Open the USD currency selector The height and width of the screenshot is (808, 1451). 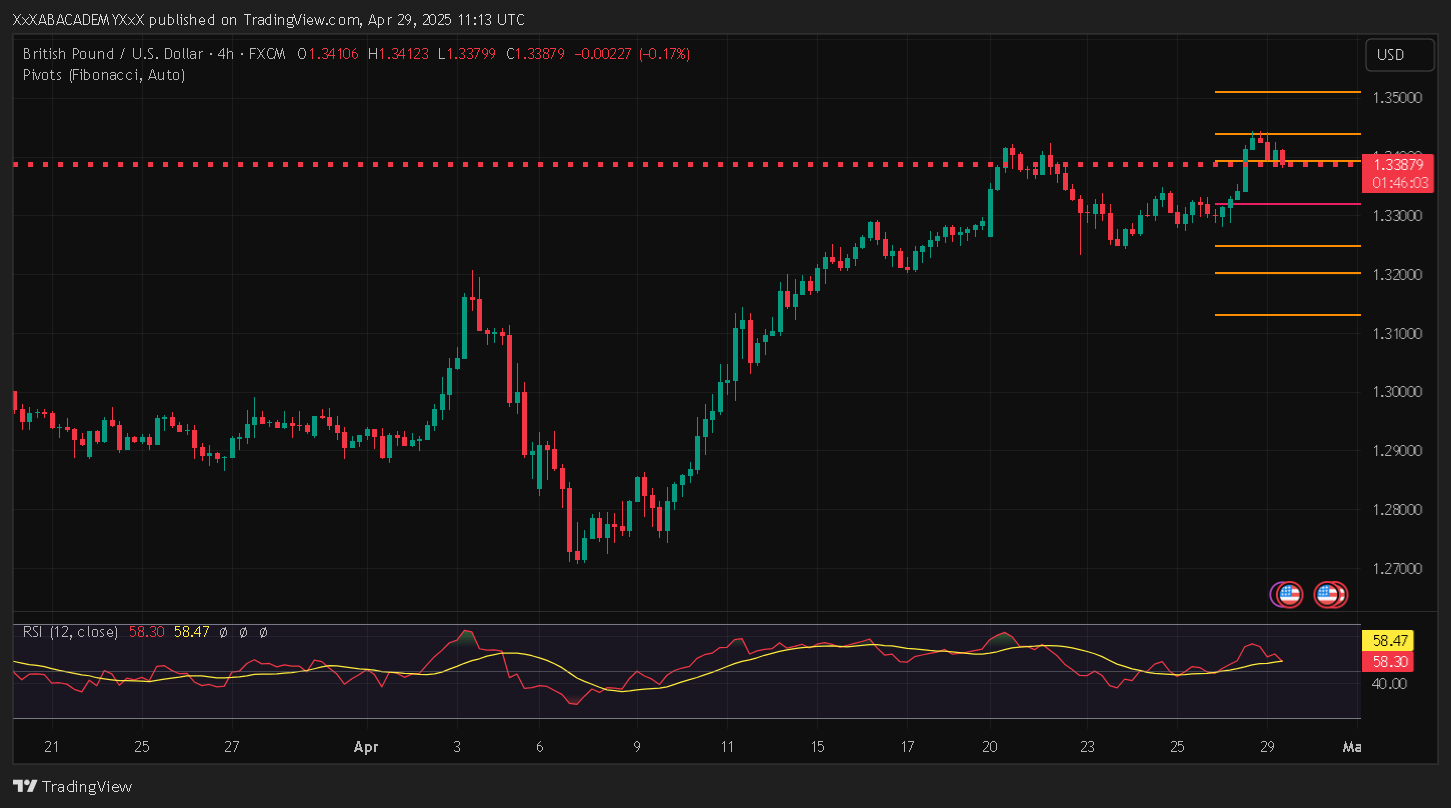coord(1390,55)
